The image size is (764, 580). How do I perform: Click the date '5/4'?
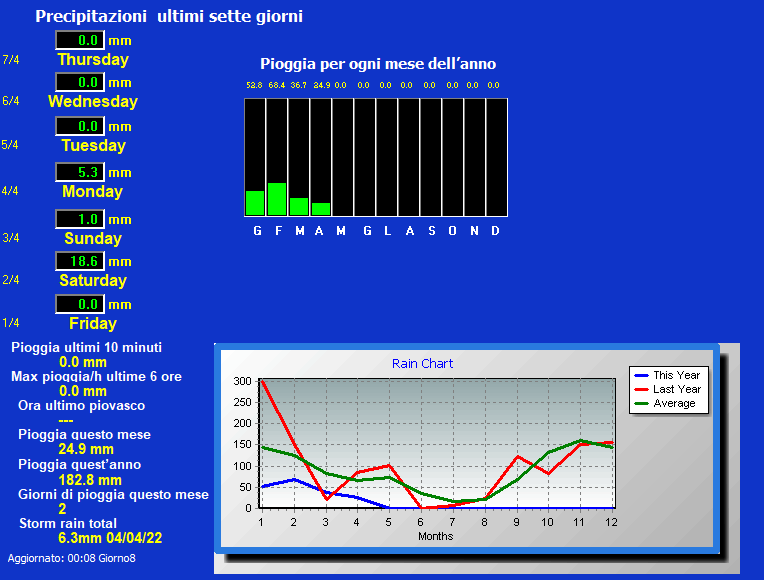[x=10, y=145]
